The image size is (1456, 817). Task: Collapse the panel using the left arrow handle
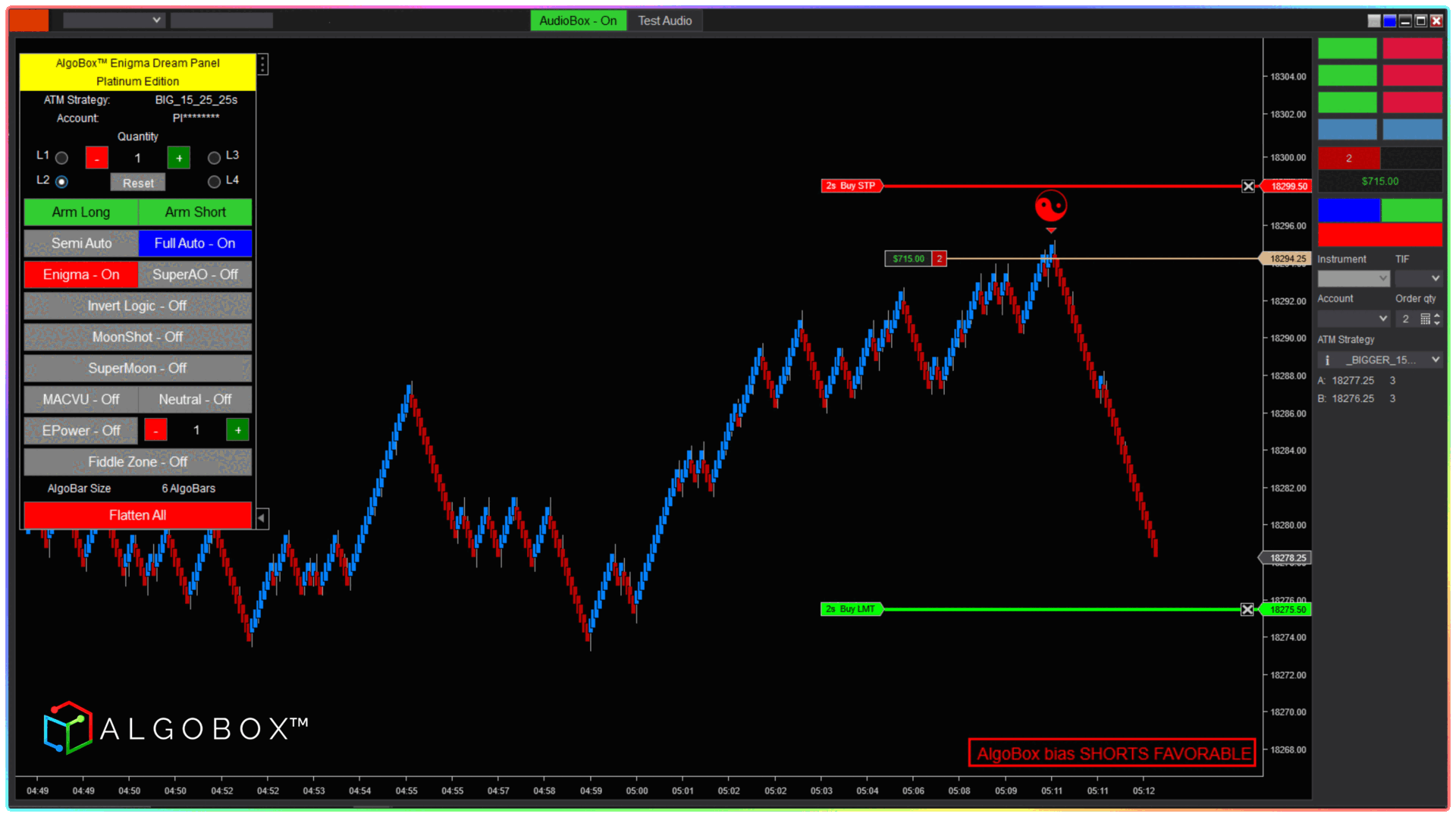(x=262, y=518)
